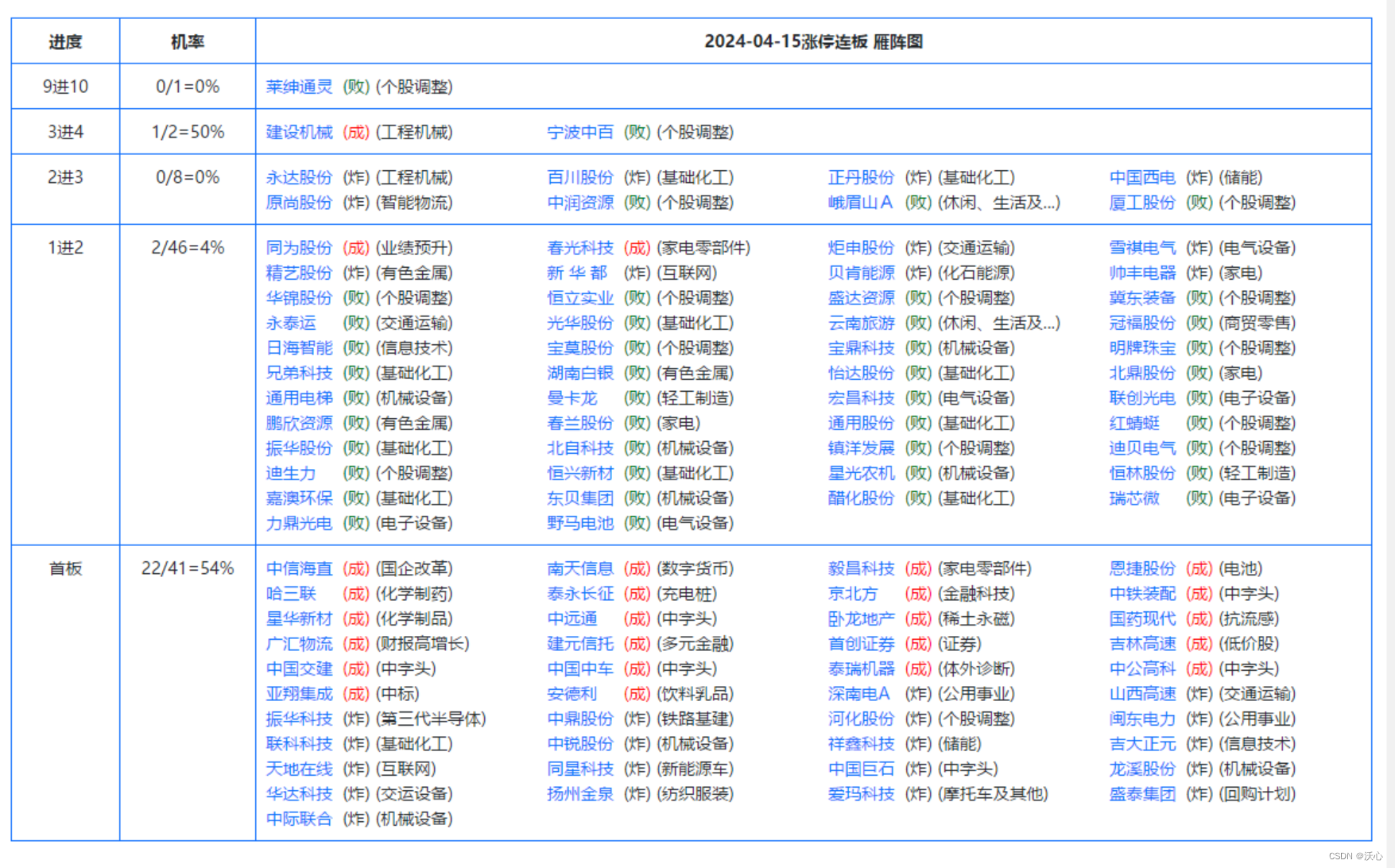Open 曼卡龙 stock link

(572, 398)
